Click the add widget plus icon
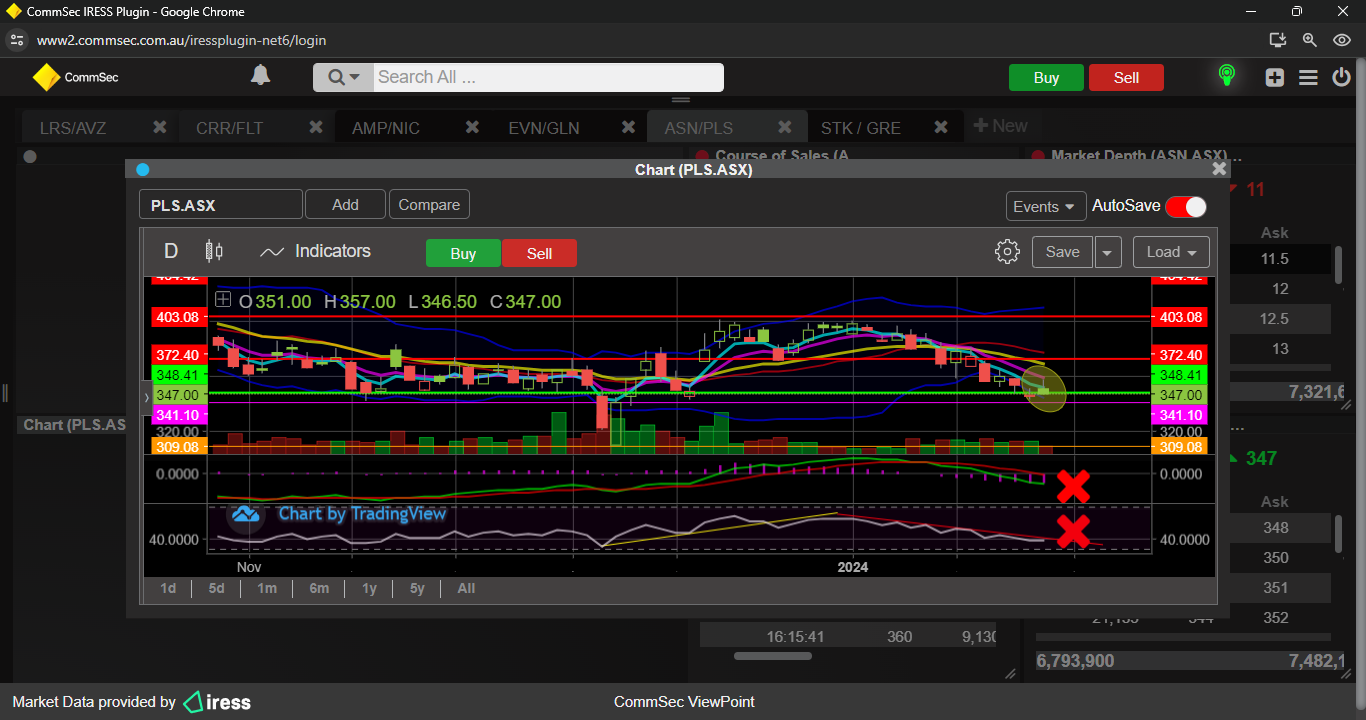Viewport: 1366px width, 720px height. click(1274, 77)
